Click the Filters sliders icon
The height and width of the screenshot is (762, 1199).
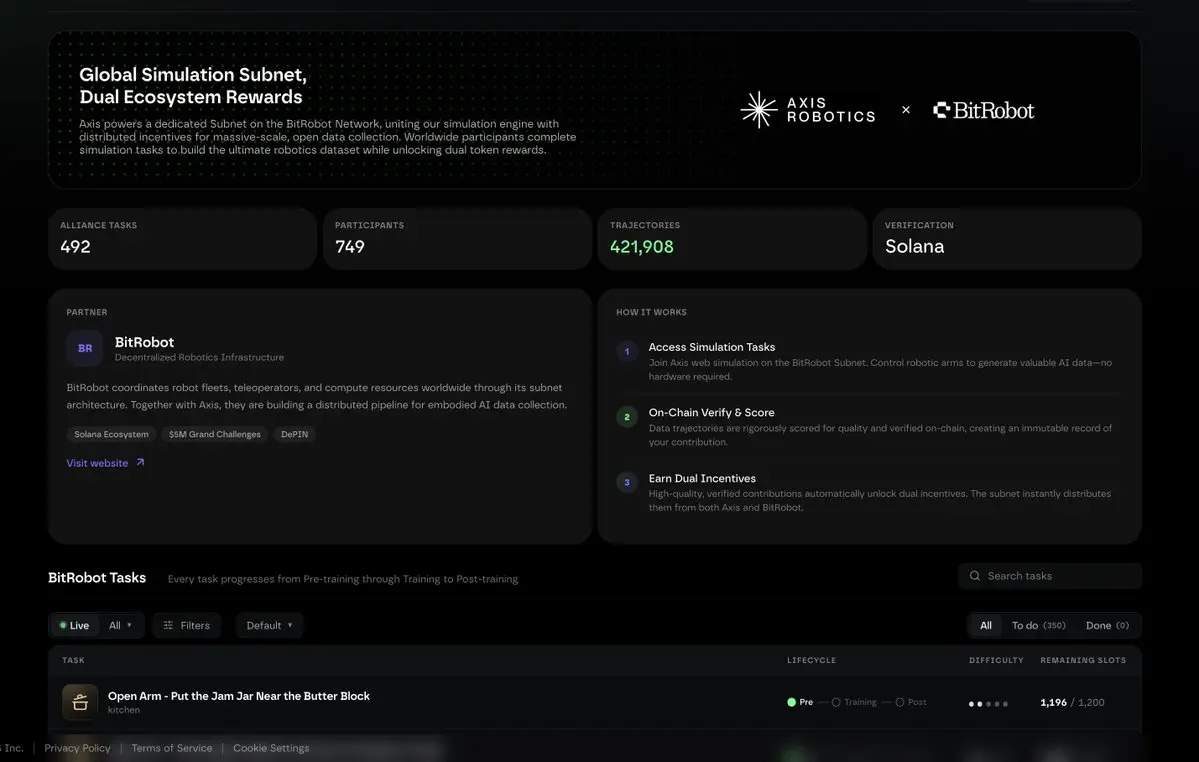click(x=168, y=625)
